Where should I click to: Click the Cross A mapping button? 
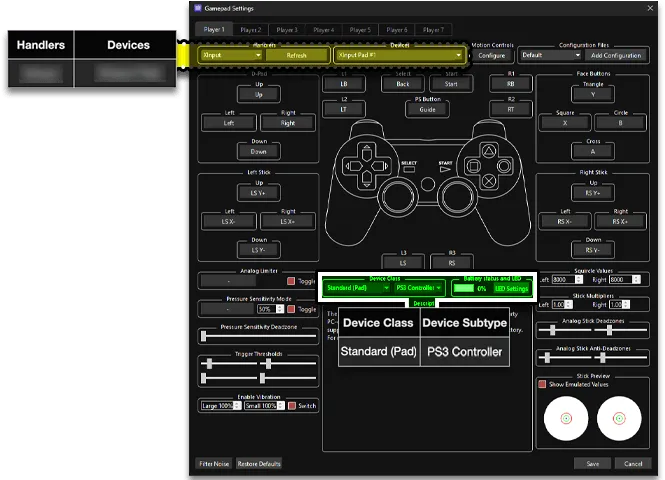pos(593,151)
